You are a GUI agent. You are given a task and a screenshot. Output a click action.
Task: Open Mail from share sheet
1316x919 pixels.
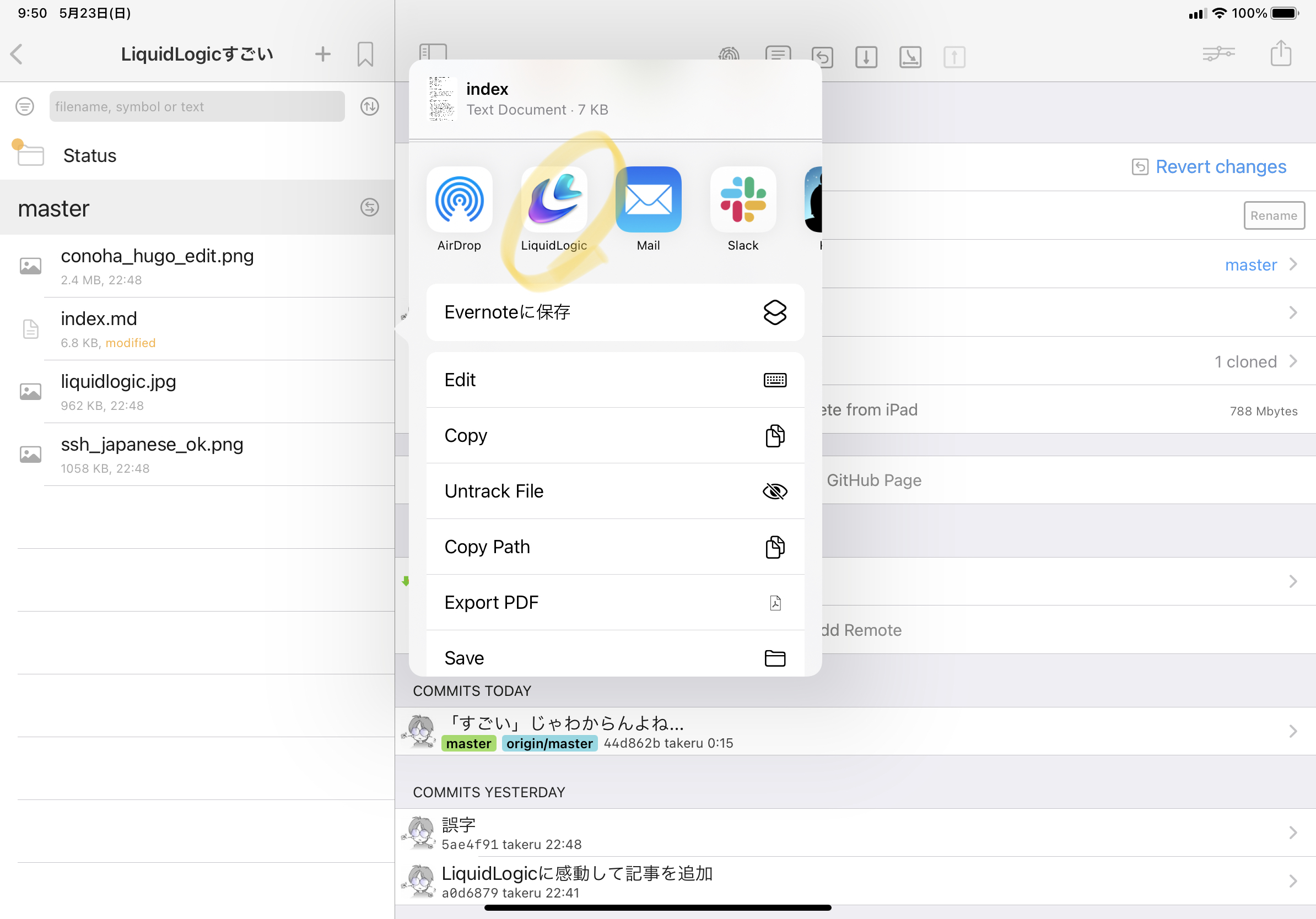(648, 200)
